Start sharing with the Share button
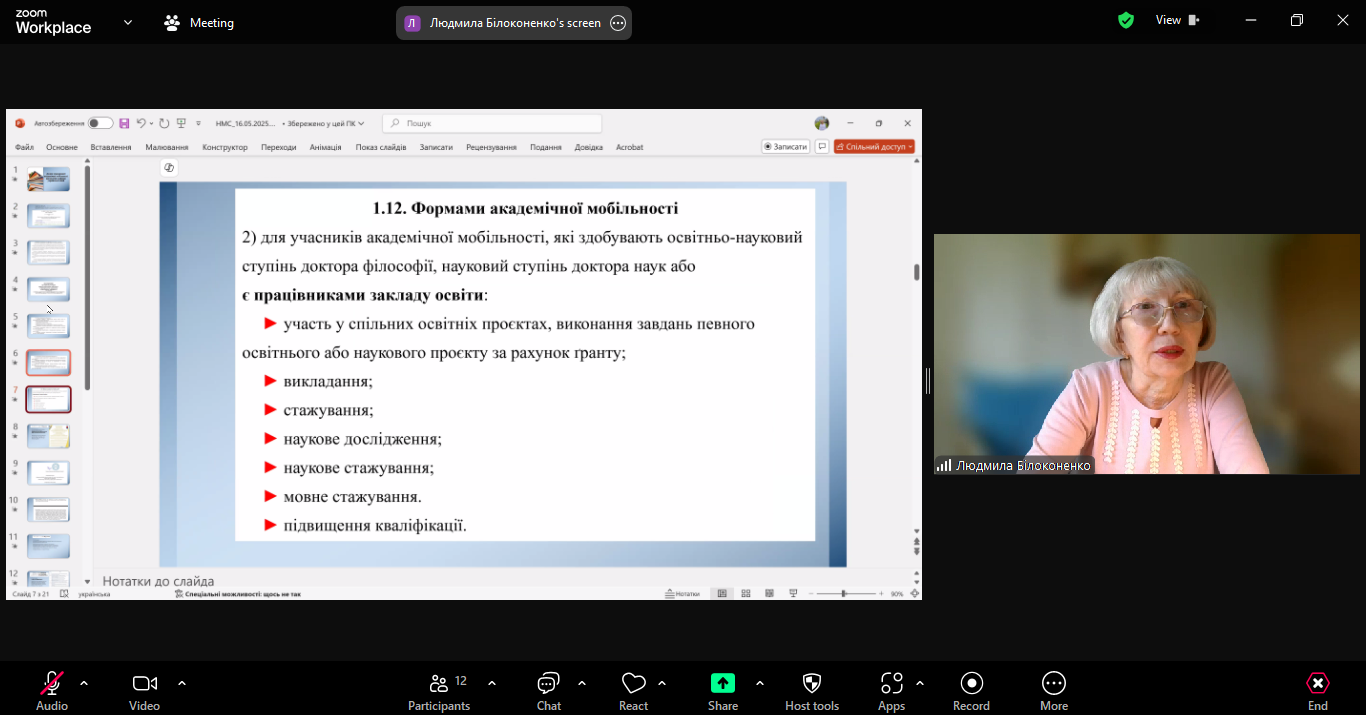Screen dimensions: 1366x715 pos(722,689)
